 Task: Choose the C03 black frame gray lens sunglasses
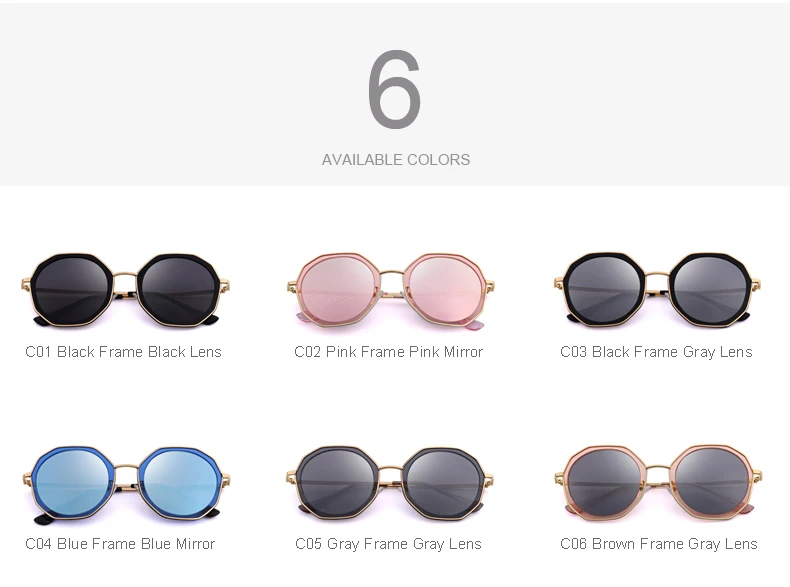pos(657,289)
